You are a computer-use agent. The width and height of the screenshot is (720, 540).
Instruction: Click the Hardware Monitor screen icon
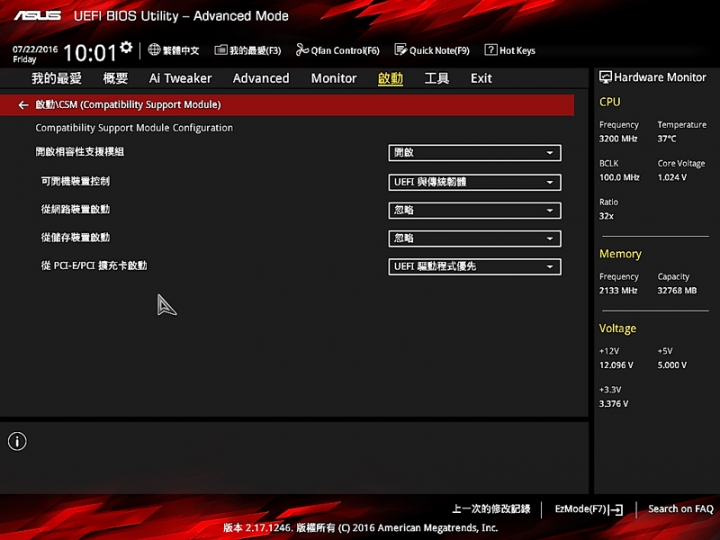[605, 77]
